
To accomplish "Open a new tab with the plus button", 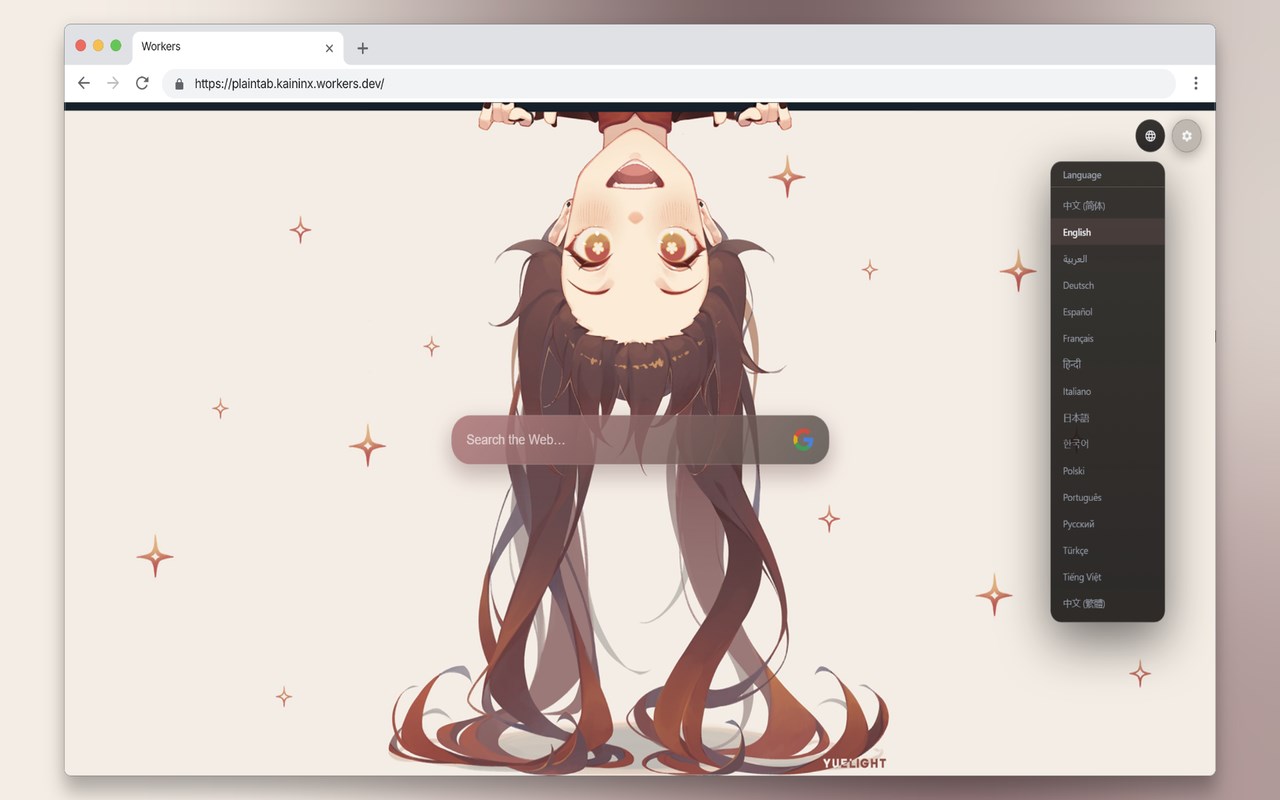I will pos(362,48).
